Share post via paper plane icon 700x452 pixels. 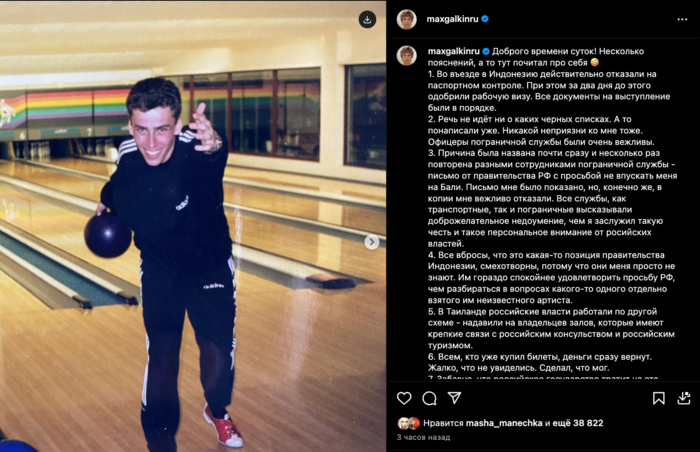[x=454, y=398]
